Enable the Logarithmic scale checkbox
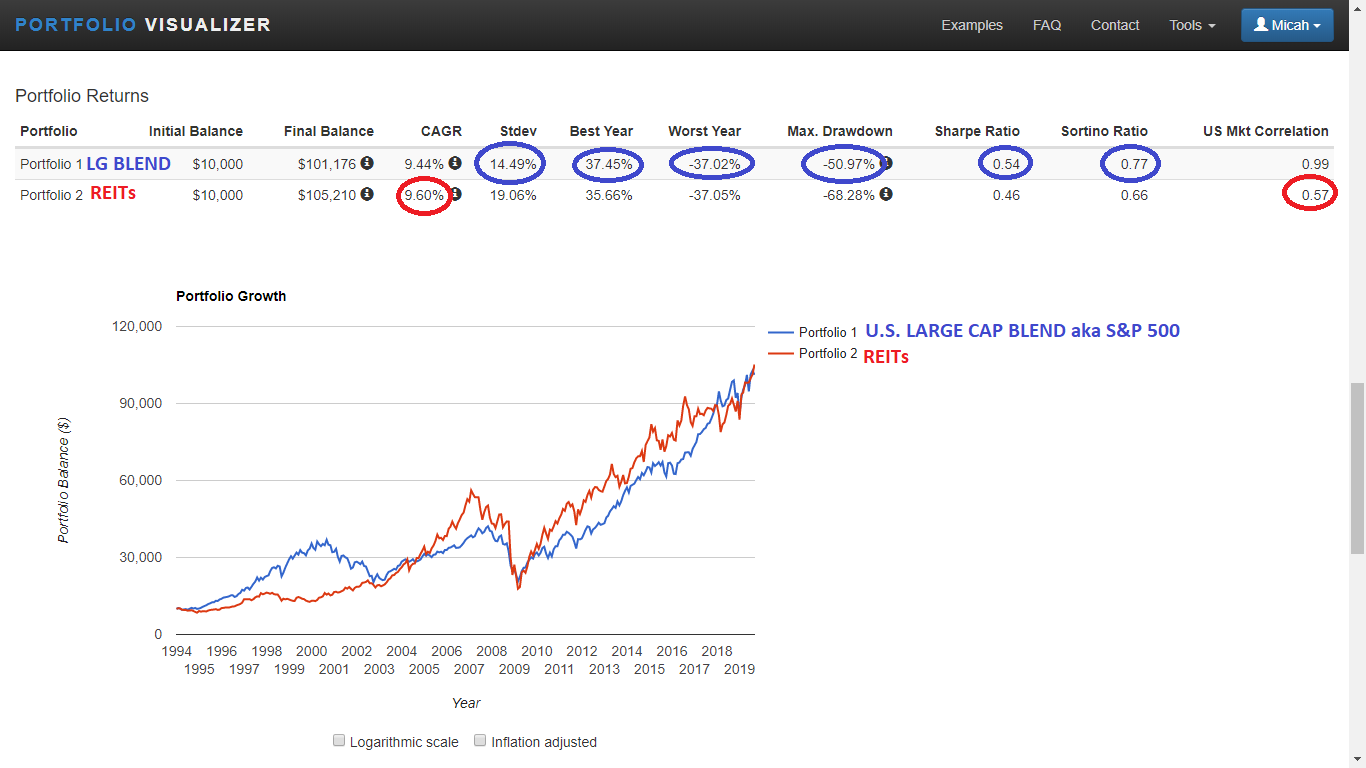Screen dimensions: 1366x768 (339, 741)
